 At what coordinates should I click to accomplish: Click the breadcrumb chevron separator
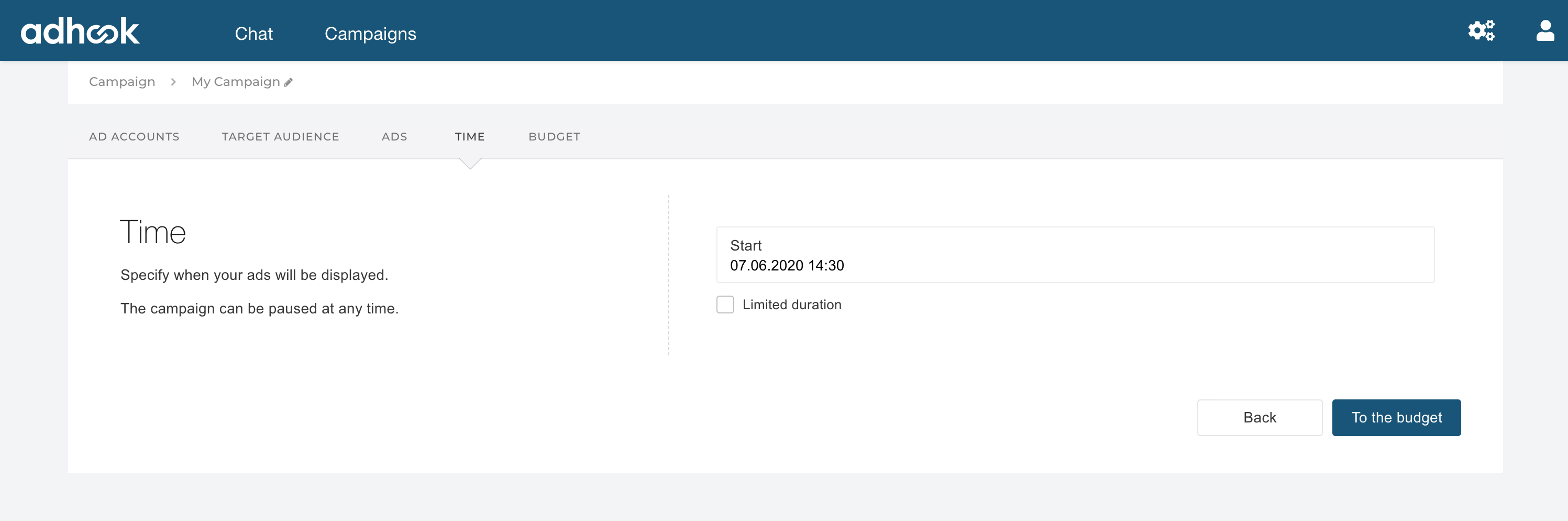point(173,82)
